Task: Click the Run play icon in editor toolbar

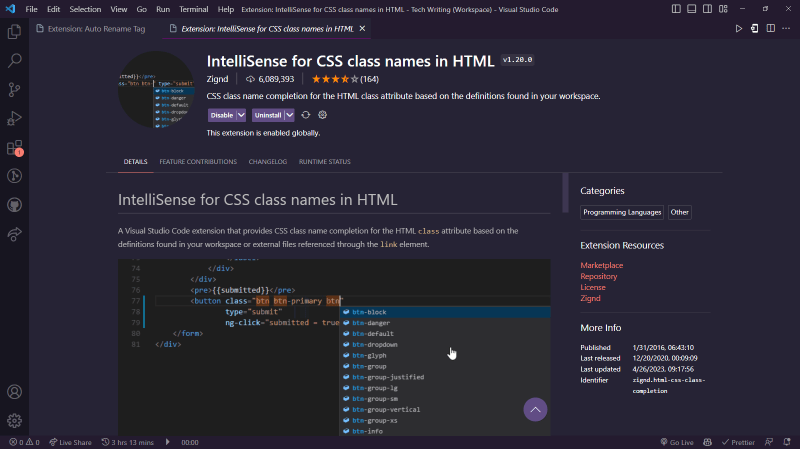Action: [x=738, y=29]
